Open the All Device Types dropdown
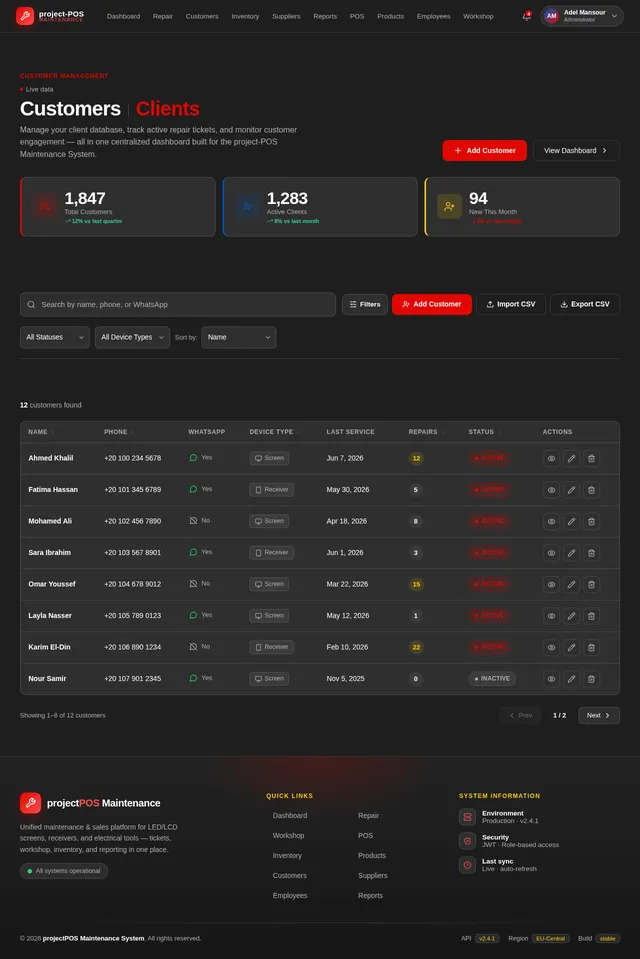 coord(132,338)
